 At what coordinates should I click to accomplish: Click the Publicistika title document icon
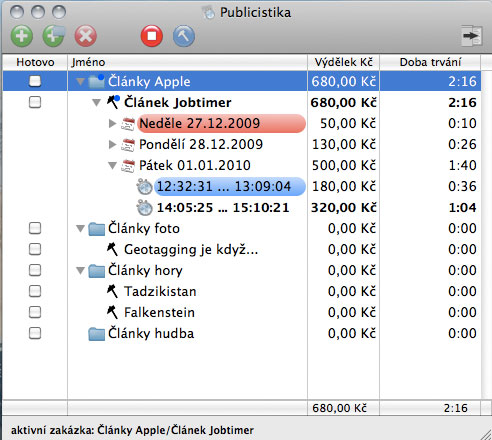(209, 13)
